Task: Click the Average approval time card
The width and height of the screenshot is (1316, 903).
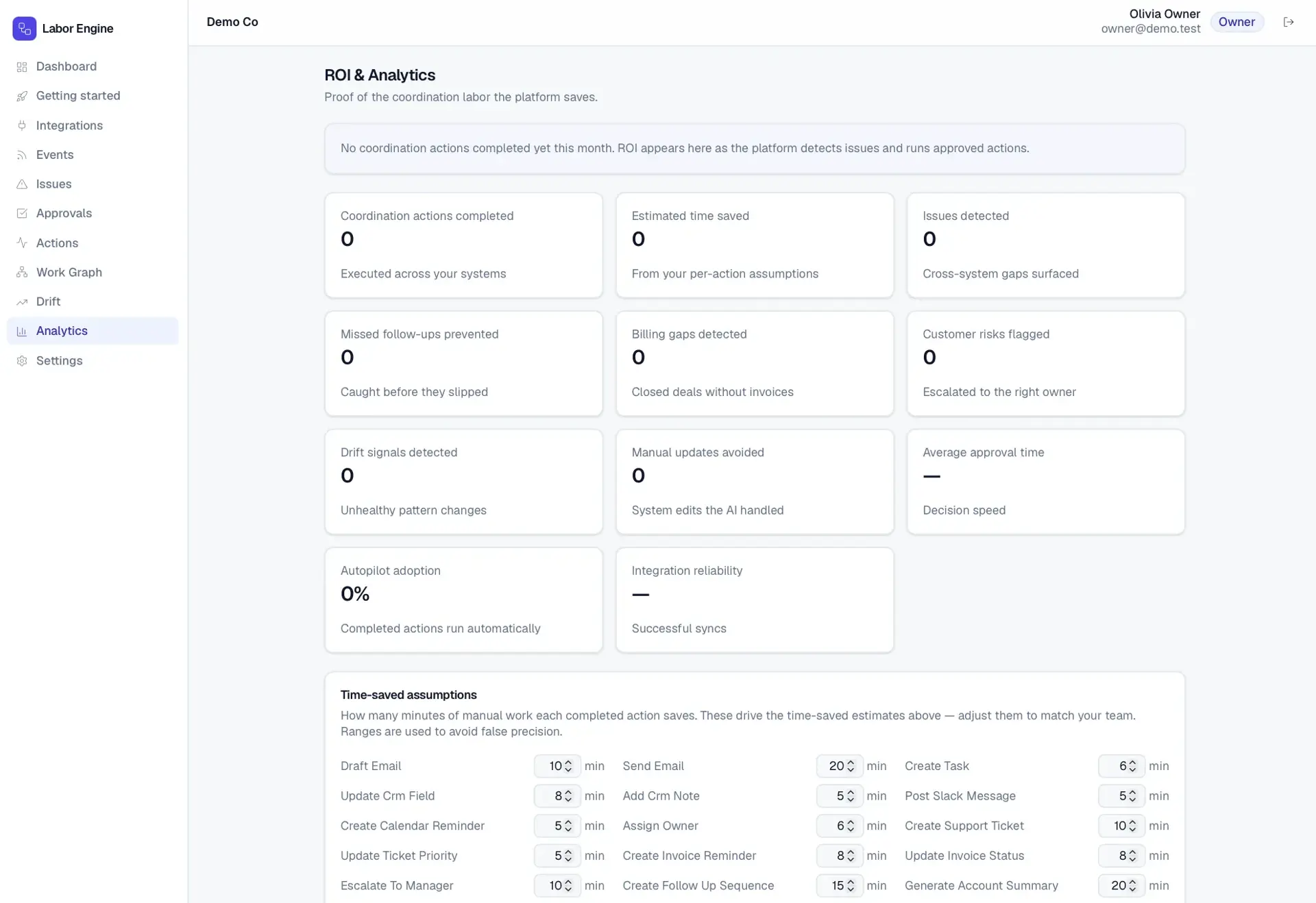Action: coord(1046,482)
